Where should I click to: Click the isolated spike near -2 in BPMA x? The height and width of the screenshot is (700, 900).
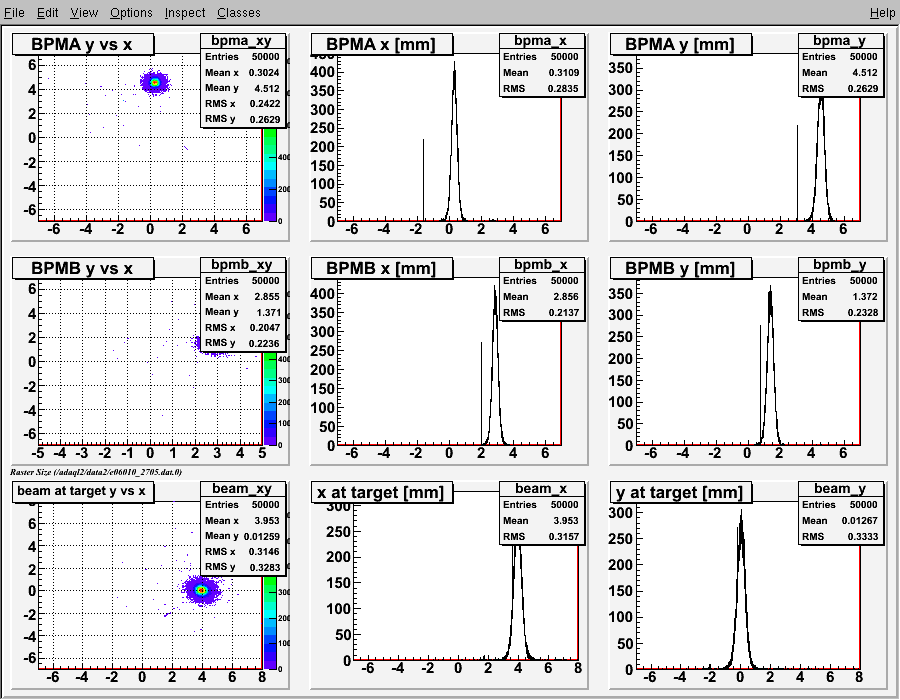(x=424, y=180)
